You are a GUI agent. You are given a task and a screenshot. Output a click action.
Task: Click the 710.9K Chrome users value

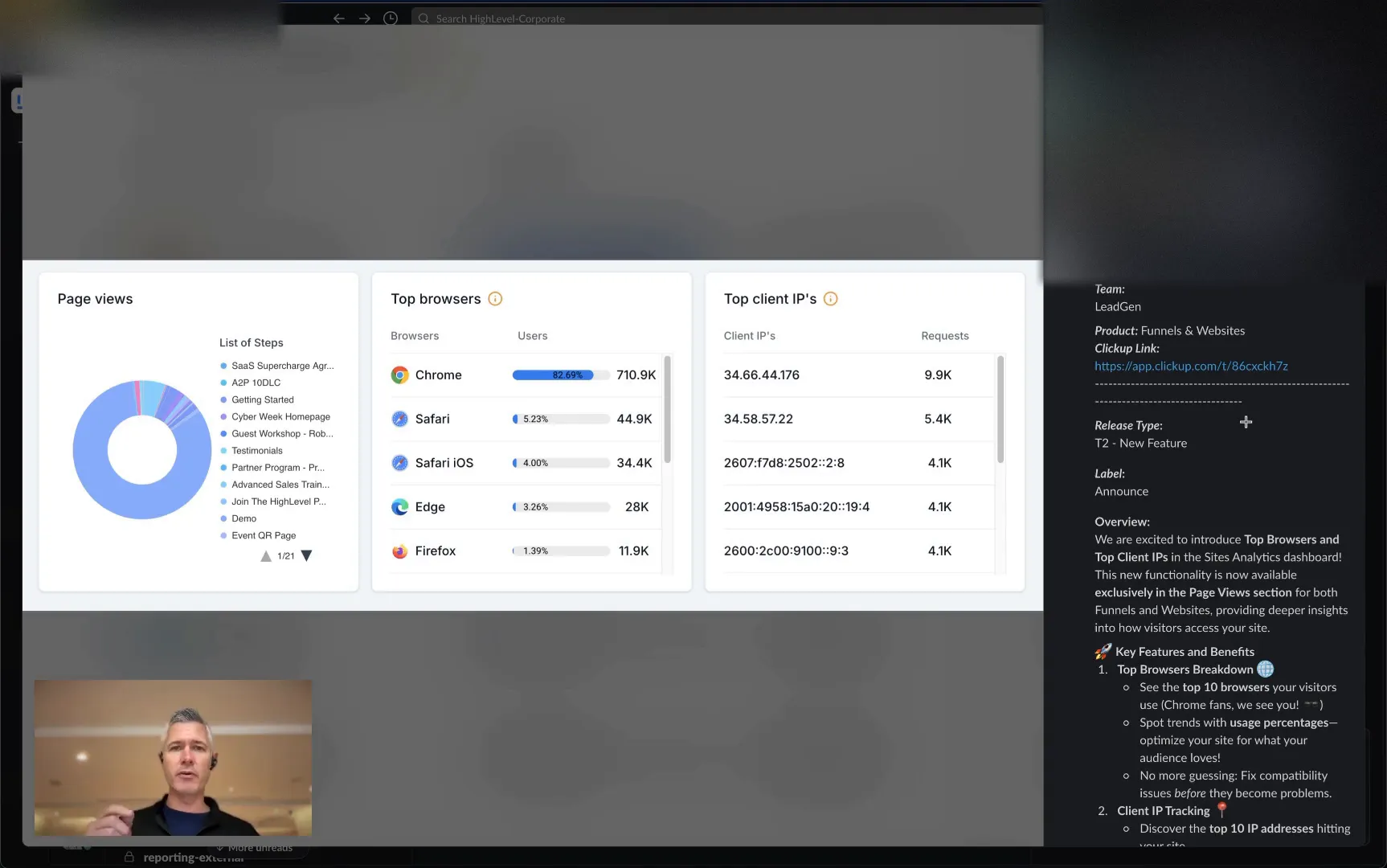point(636,375)
